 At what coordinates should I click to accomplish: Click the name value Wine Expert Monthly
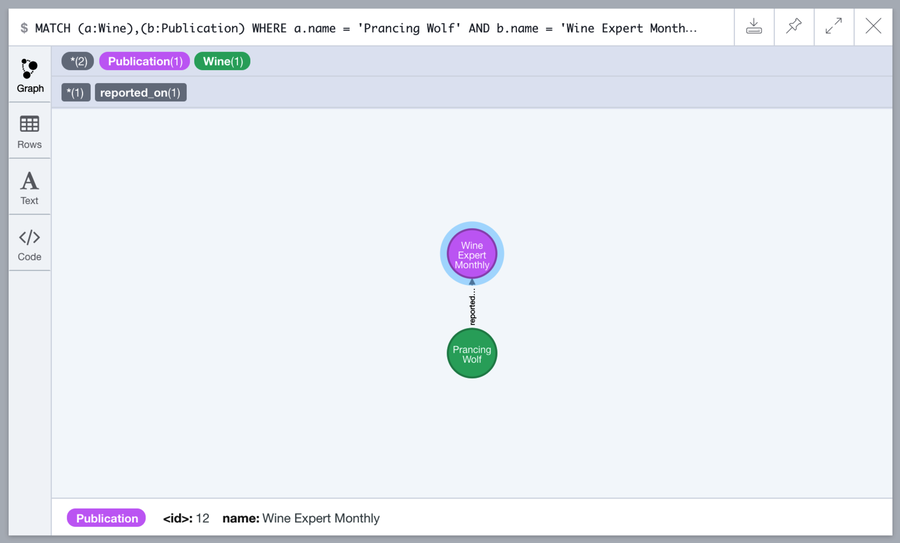pos(321,518)
